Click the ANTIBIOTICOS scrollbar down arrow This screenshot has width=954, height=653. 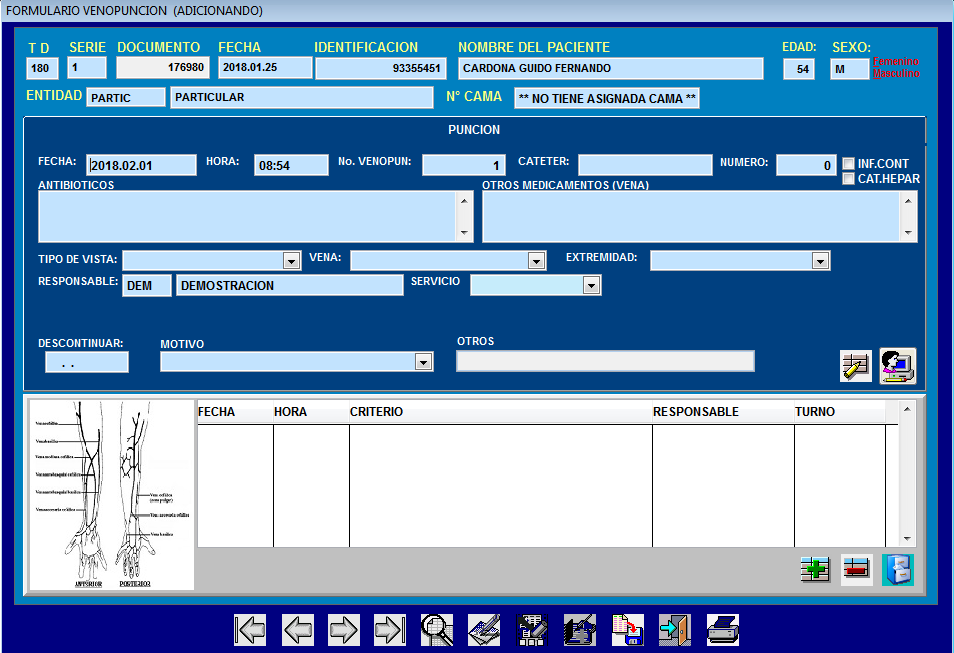tap(464, 233)
